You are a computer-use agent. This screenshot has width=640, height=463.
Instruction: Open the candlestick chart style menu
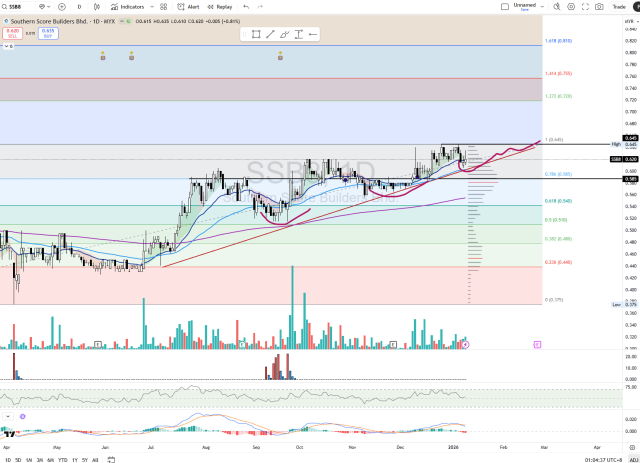click(x=97, y=7)
